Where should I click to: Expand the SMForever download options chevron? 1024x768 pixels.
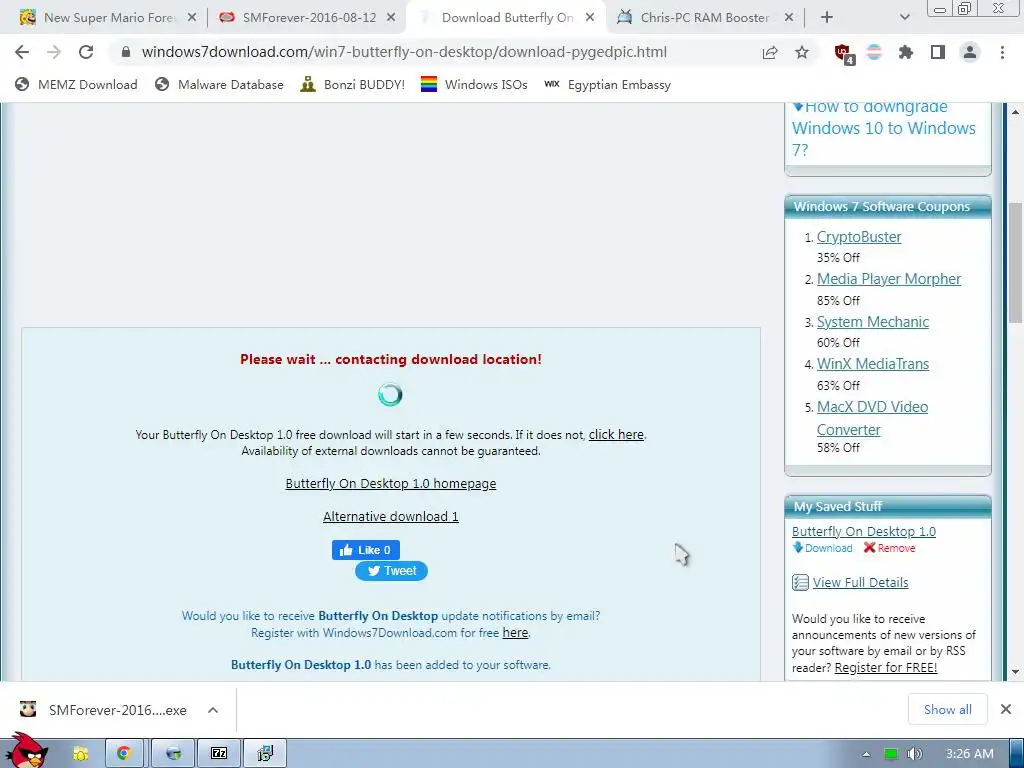click(213, 710)
